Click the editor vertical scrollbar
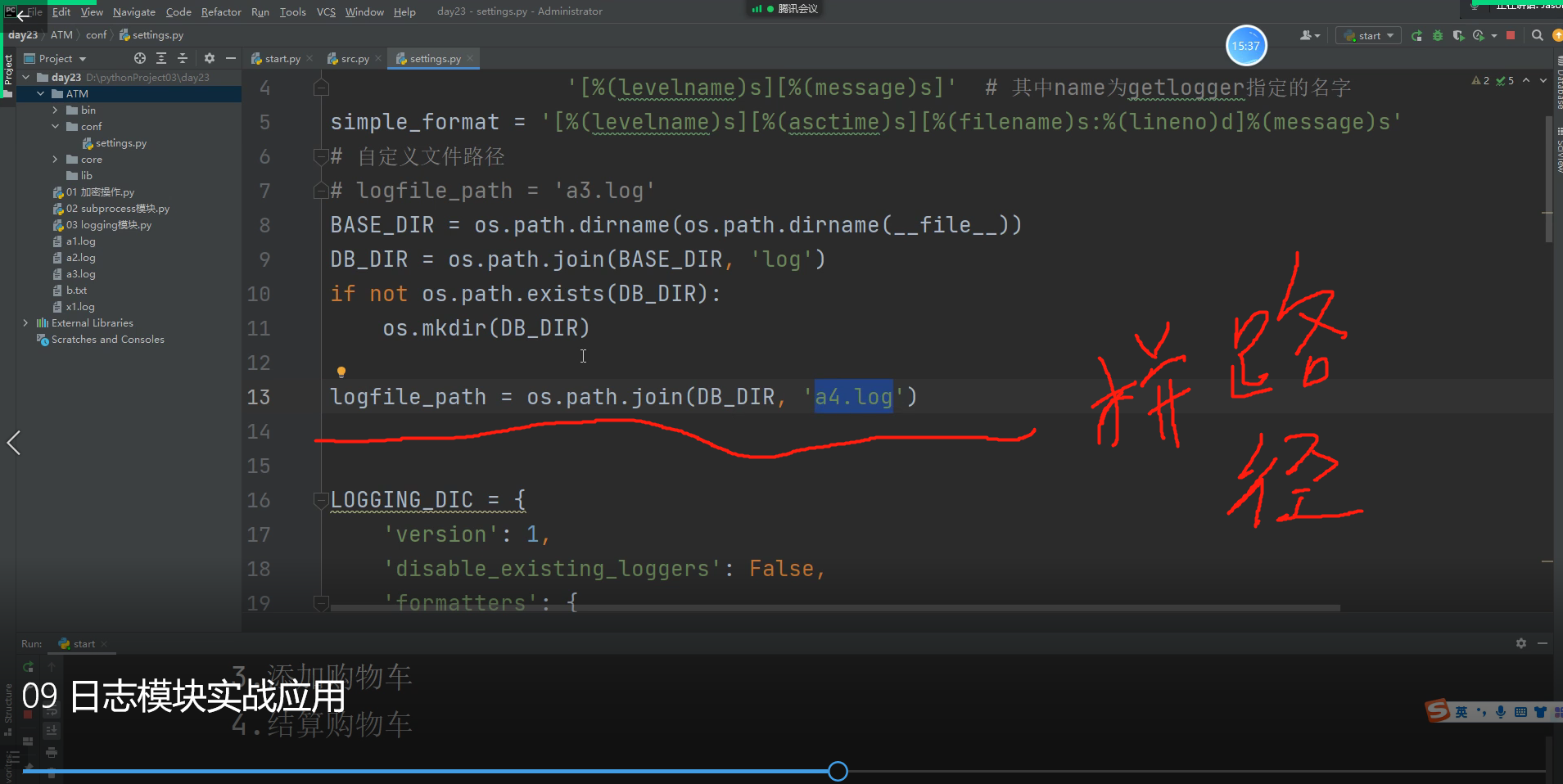 tap(1548, 179)
